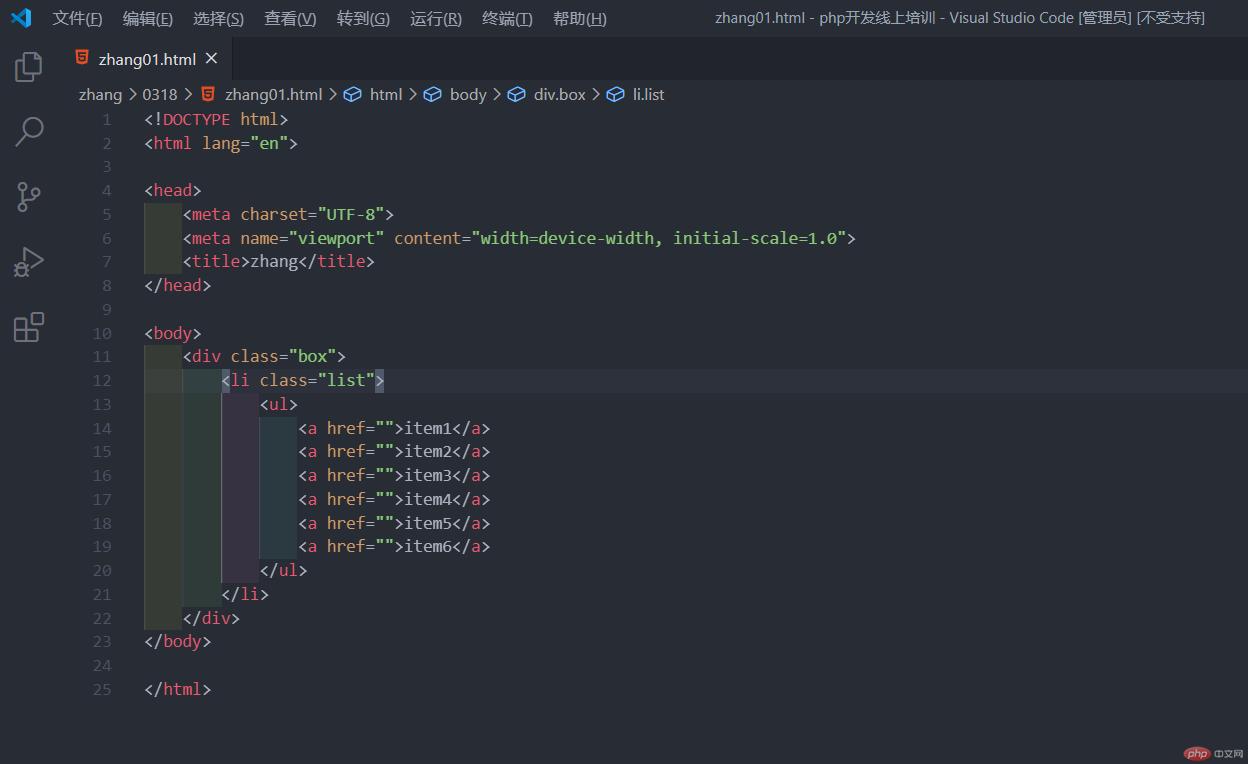Open the 运行 menu
1248x764 pixels.
pyautogui.click(x=434, y=18)
